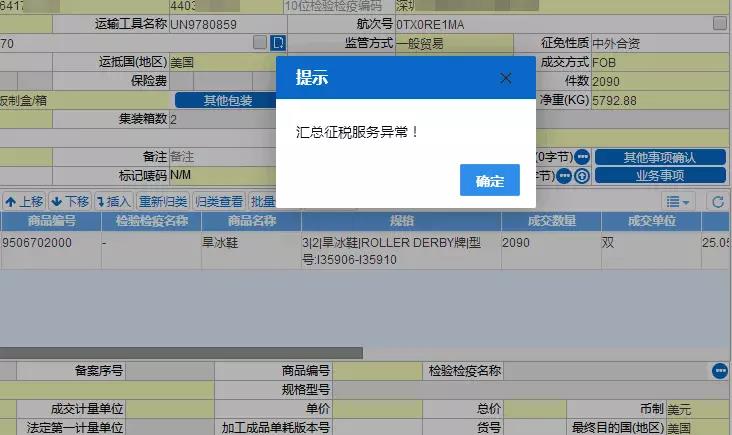Click the packaging type field 纸制盒/箱

(84, 100)
